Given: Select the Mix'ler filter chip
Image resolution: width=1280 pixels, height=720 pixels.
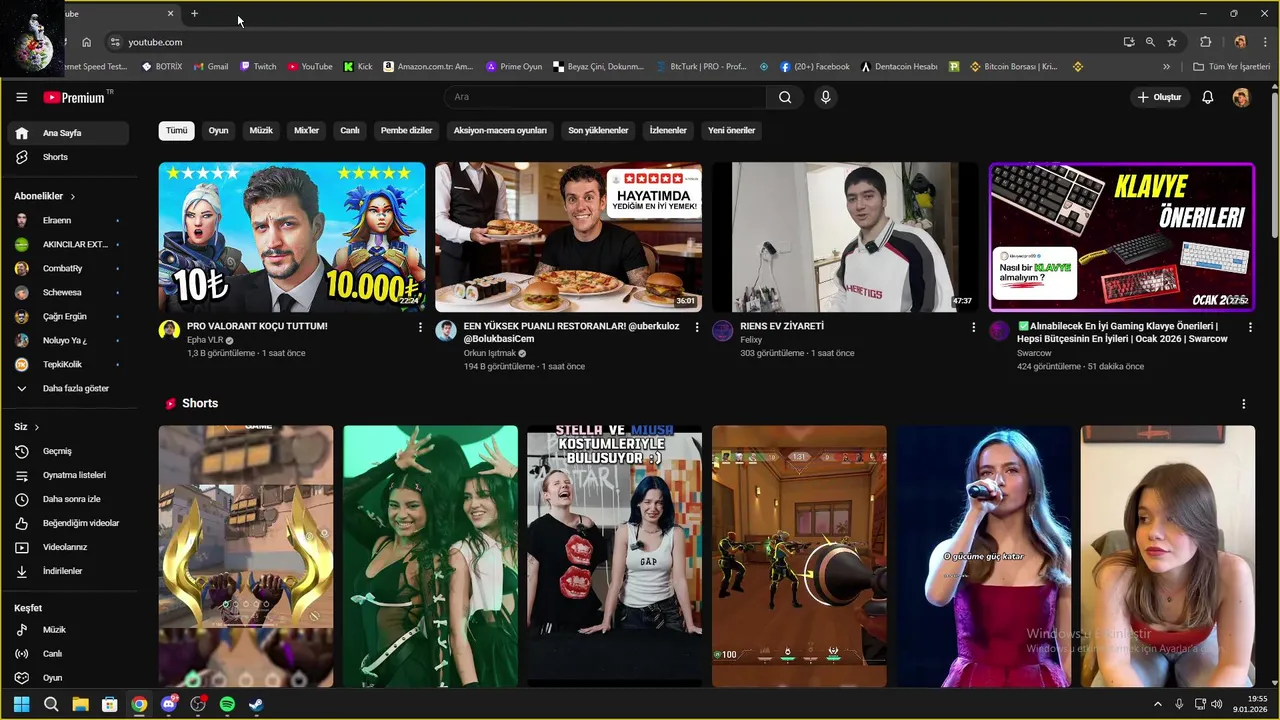Looking at the screenshot, I should [306, 131].
